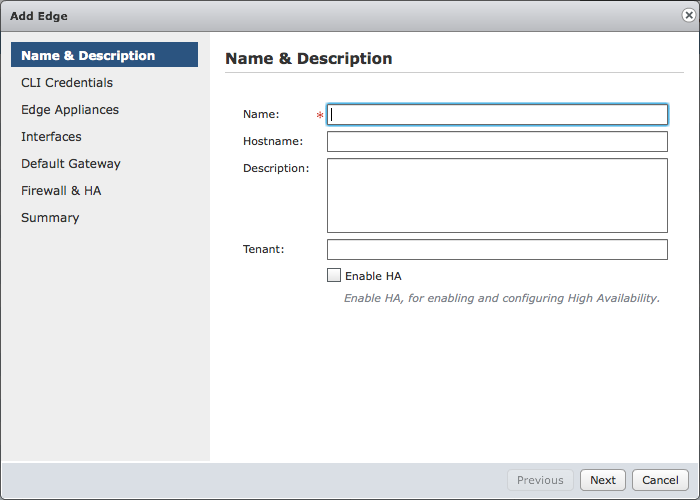Jump to the Firewall & HA step
The width and height of the screenshot is (700, 500).
click(x=61, y=191)
